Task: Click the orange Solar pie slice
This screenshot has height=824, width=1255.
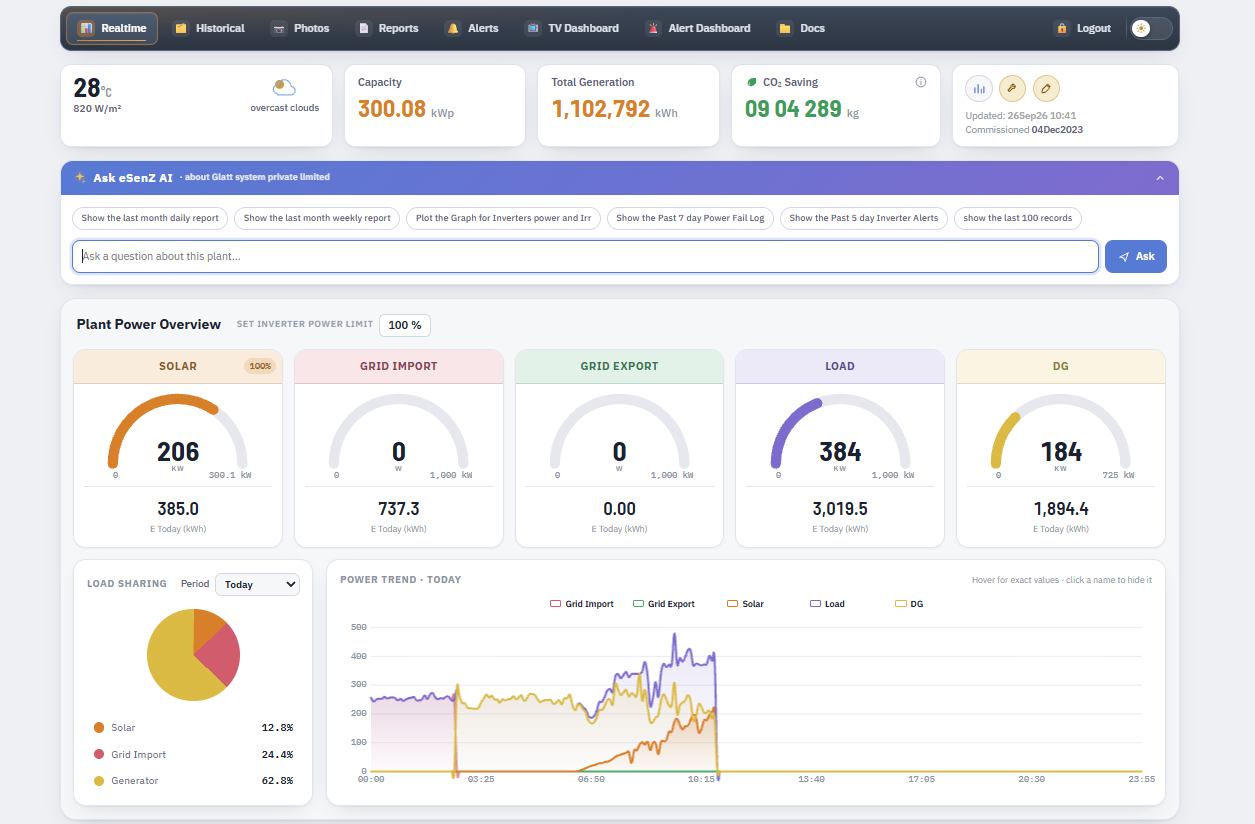Action: [206, 626]
